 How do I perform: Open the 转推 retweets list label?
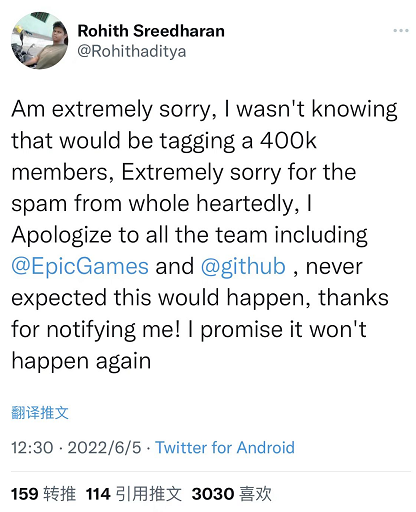pyautogui.click(x=60, y=494)
